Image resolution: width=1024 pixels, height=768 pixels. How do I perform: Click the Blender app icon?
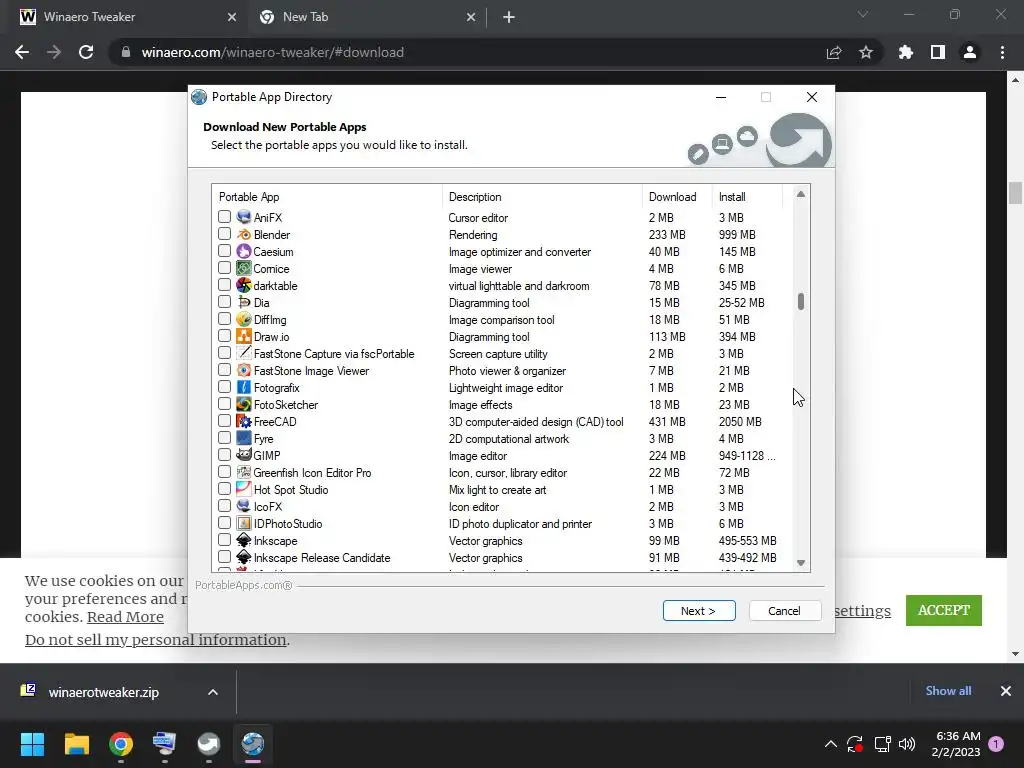[244, 234]
